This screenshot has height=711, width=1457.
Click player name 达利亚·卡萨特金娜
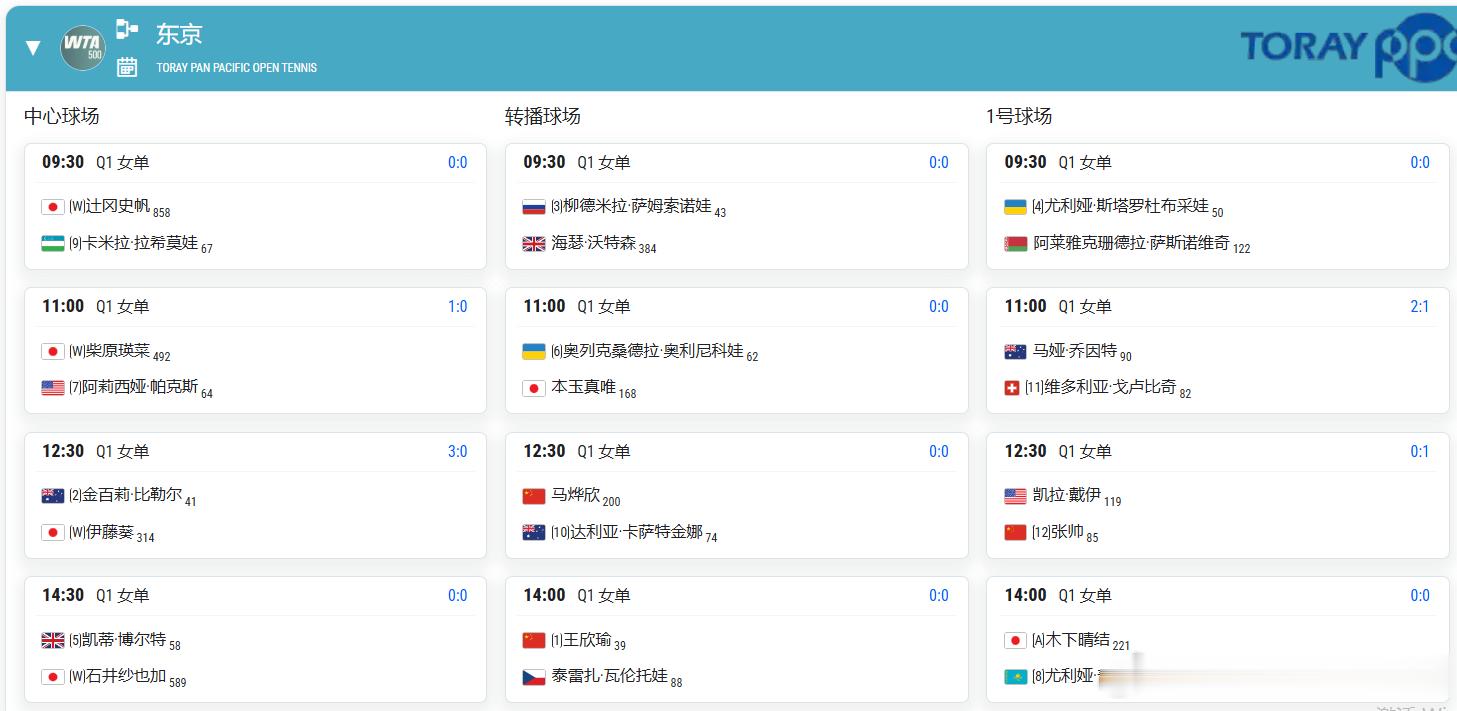coord(637,532)
